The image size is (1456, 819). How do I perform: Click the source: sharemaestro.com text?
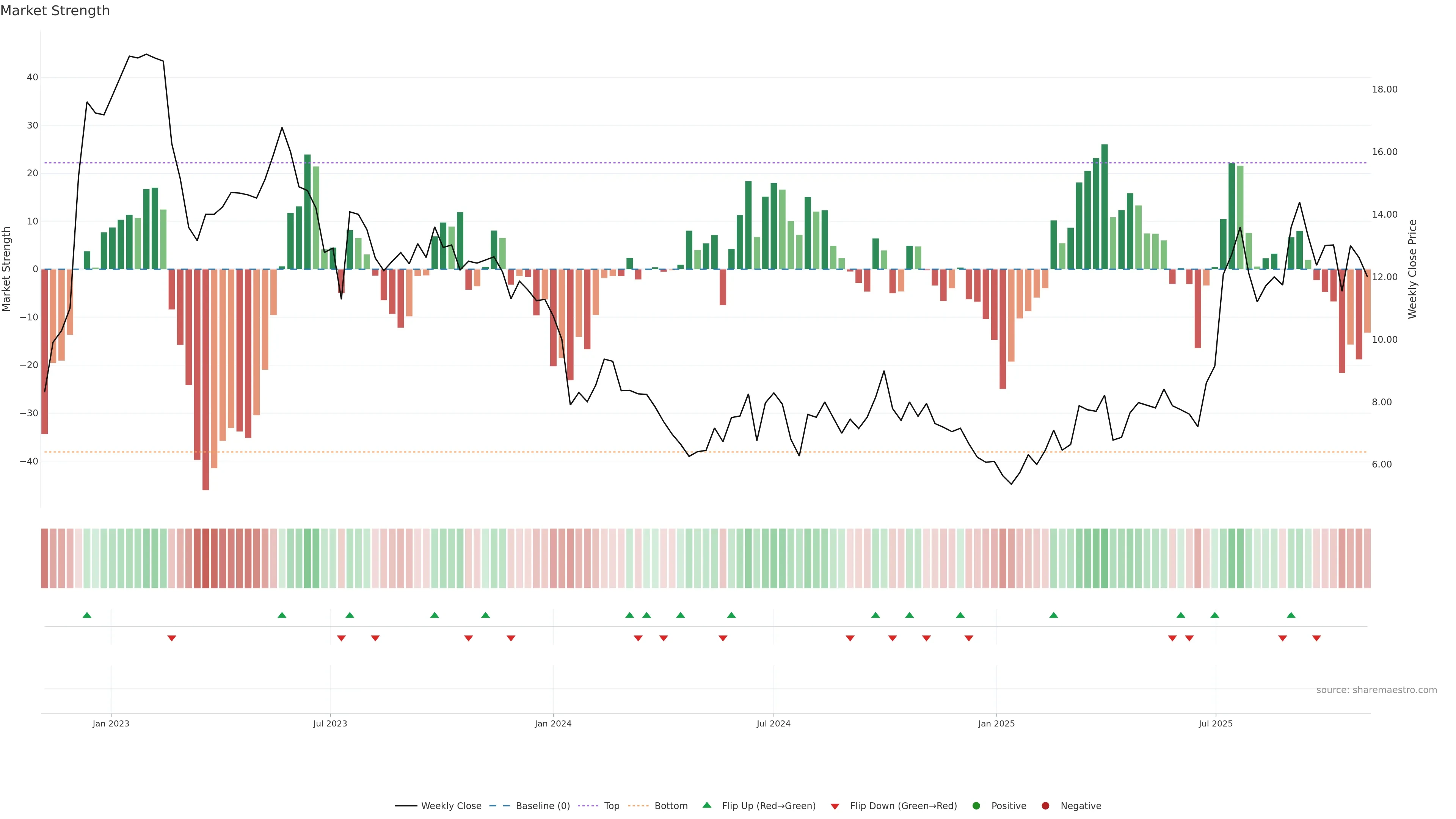pos(1376,690)
